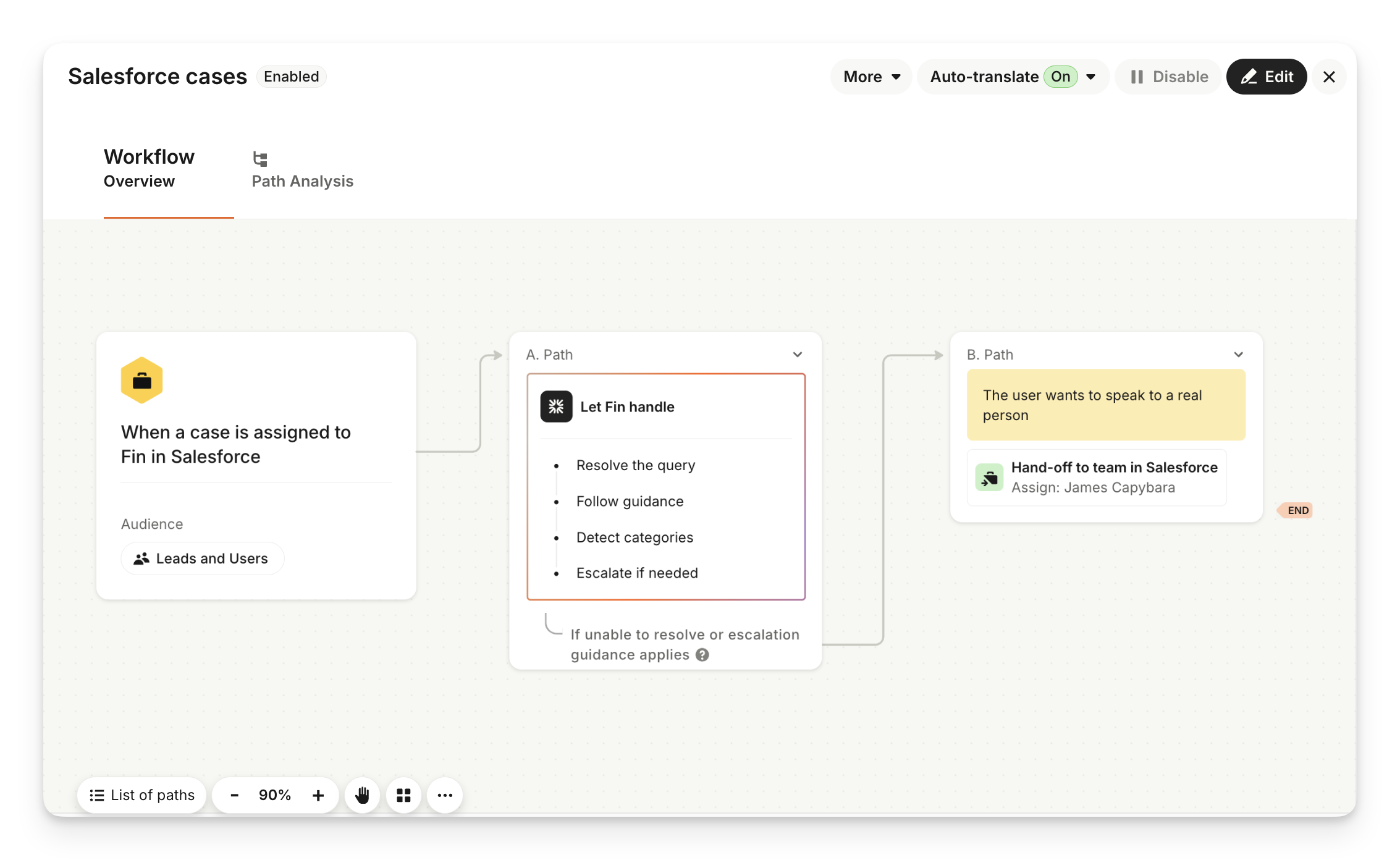Click the help question mark icon
Image resolution: width=1400 pixels, height=860 pixels.
702,655
